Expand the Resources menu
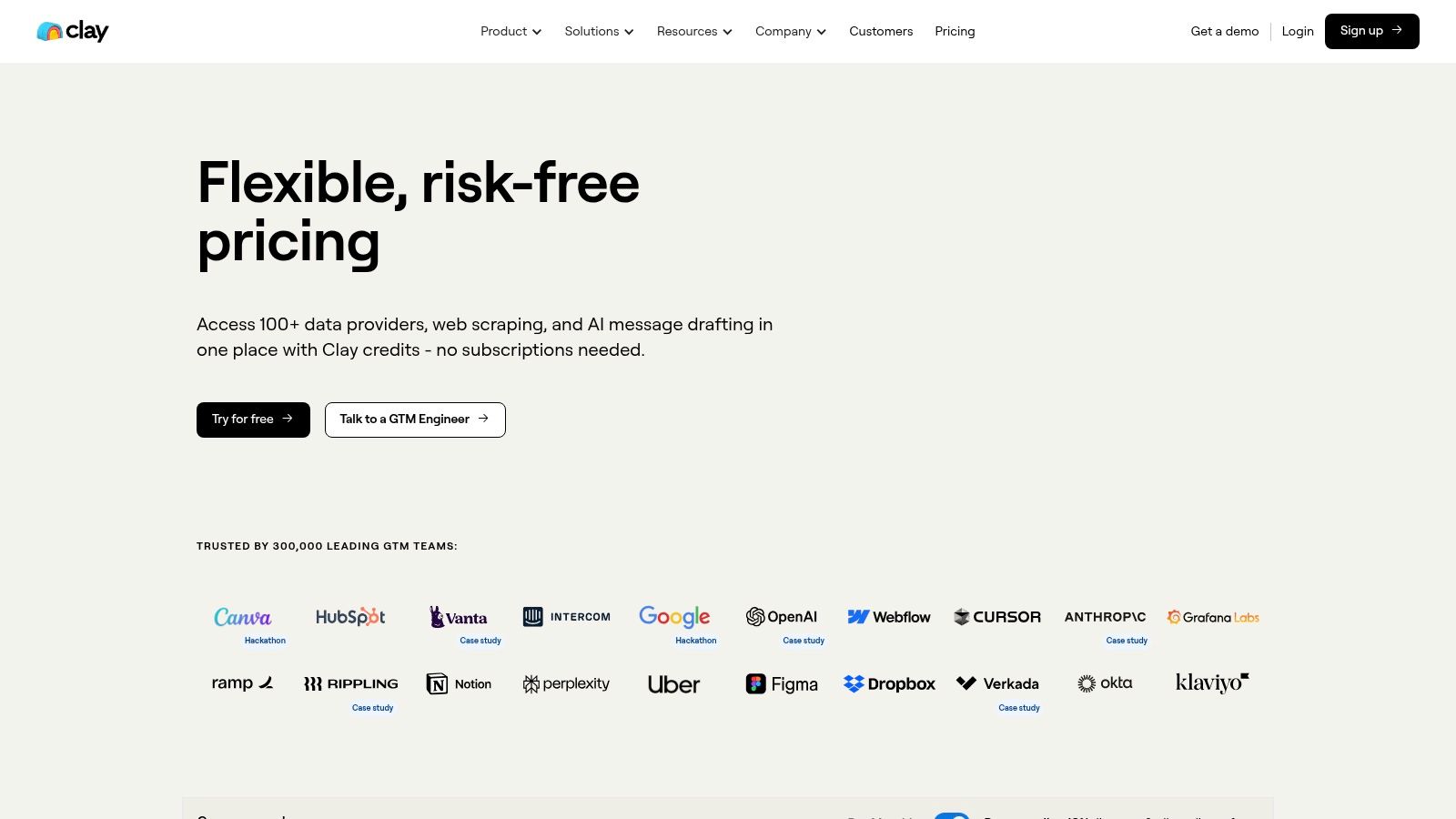This screenshot has height=819, width=1456. pyautogui.click(x=694, y=31)
